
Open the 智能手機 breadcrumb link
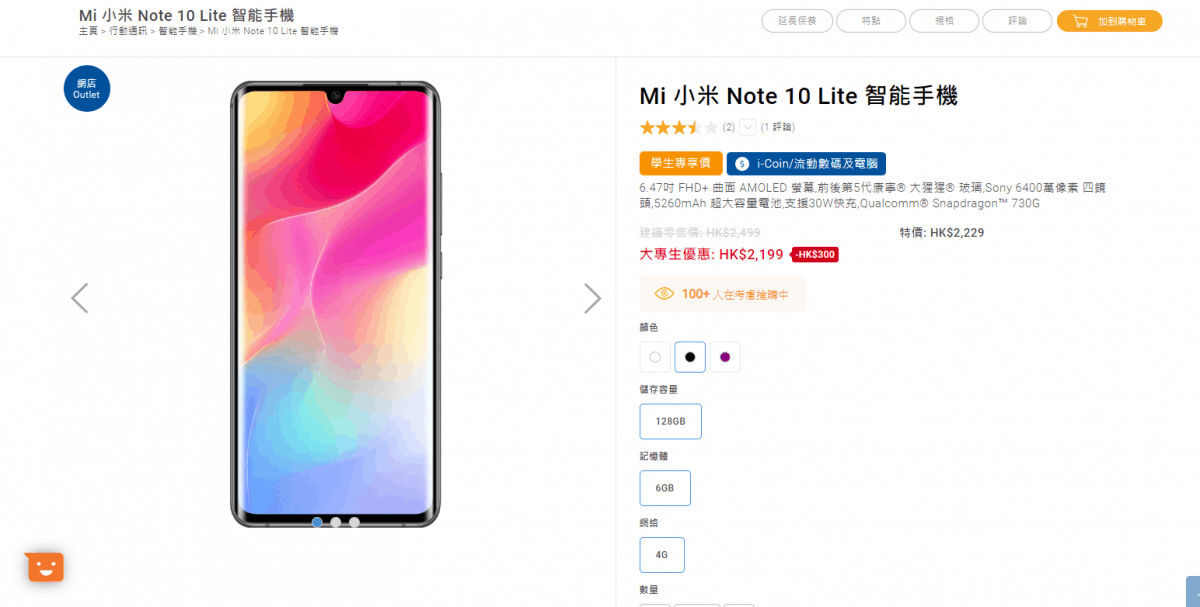(178, 32)
